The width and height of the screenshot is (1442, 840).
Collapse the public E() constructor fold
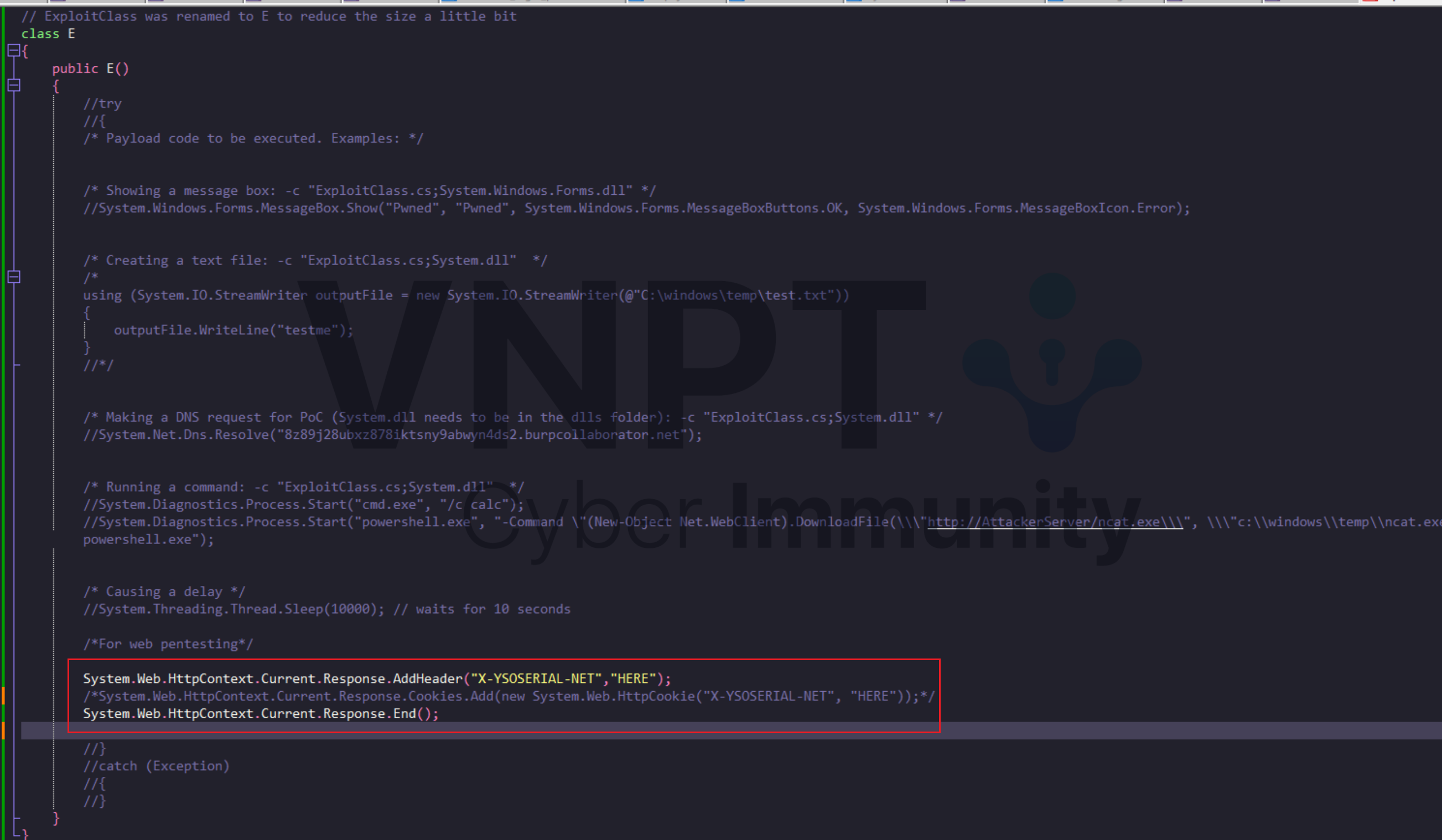point(14,86)
